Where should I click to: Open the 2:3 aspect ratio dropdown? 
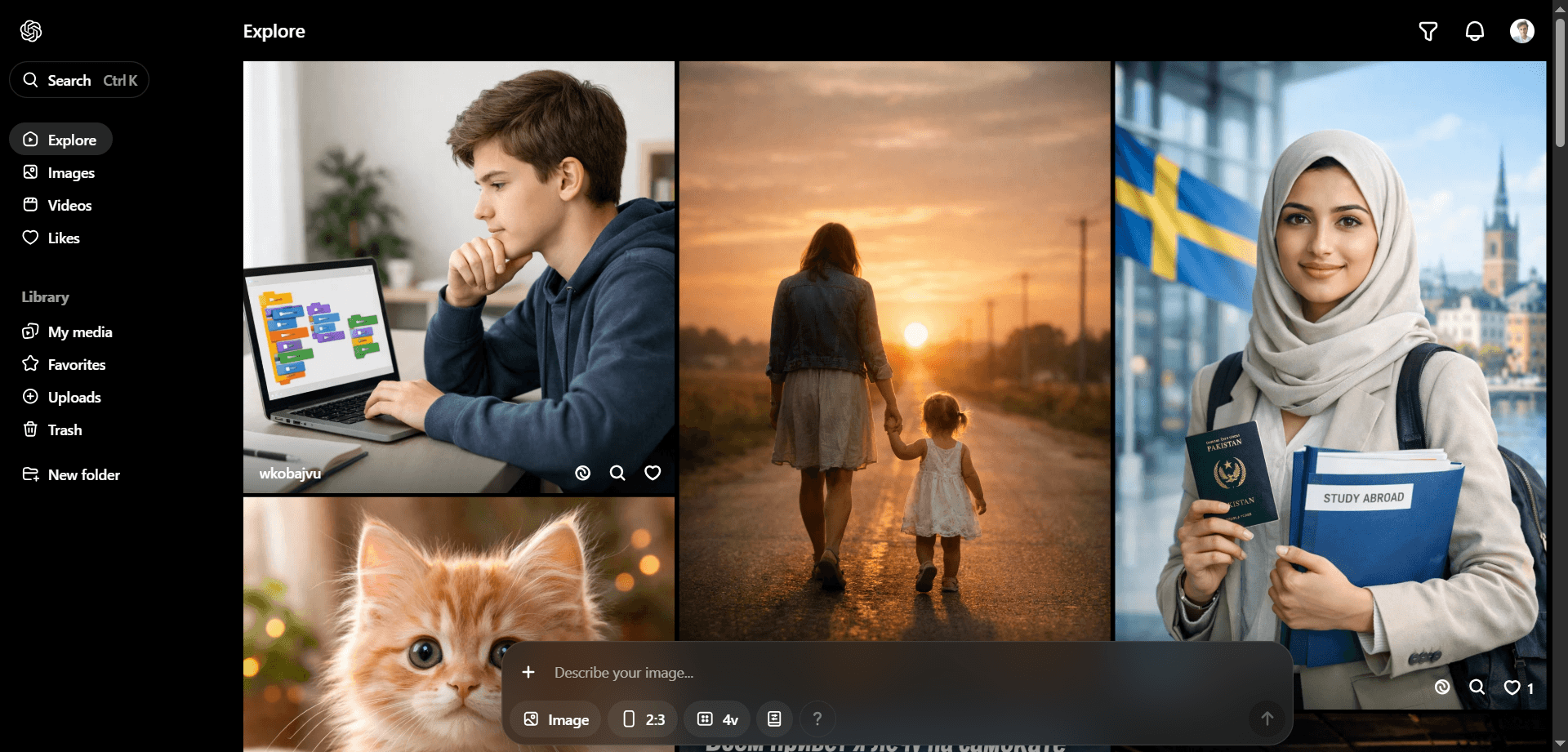point(642,719)
